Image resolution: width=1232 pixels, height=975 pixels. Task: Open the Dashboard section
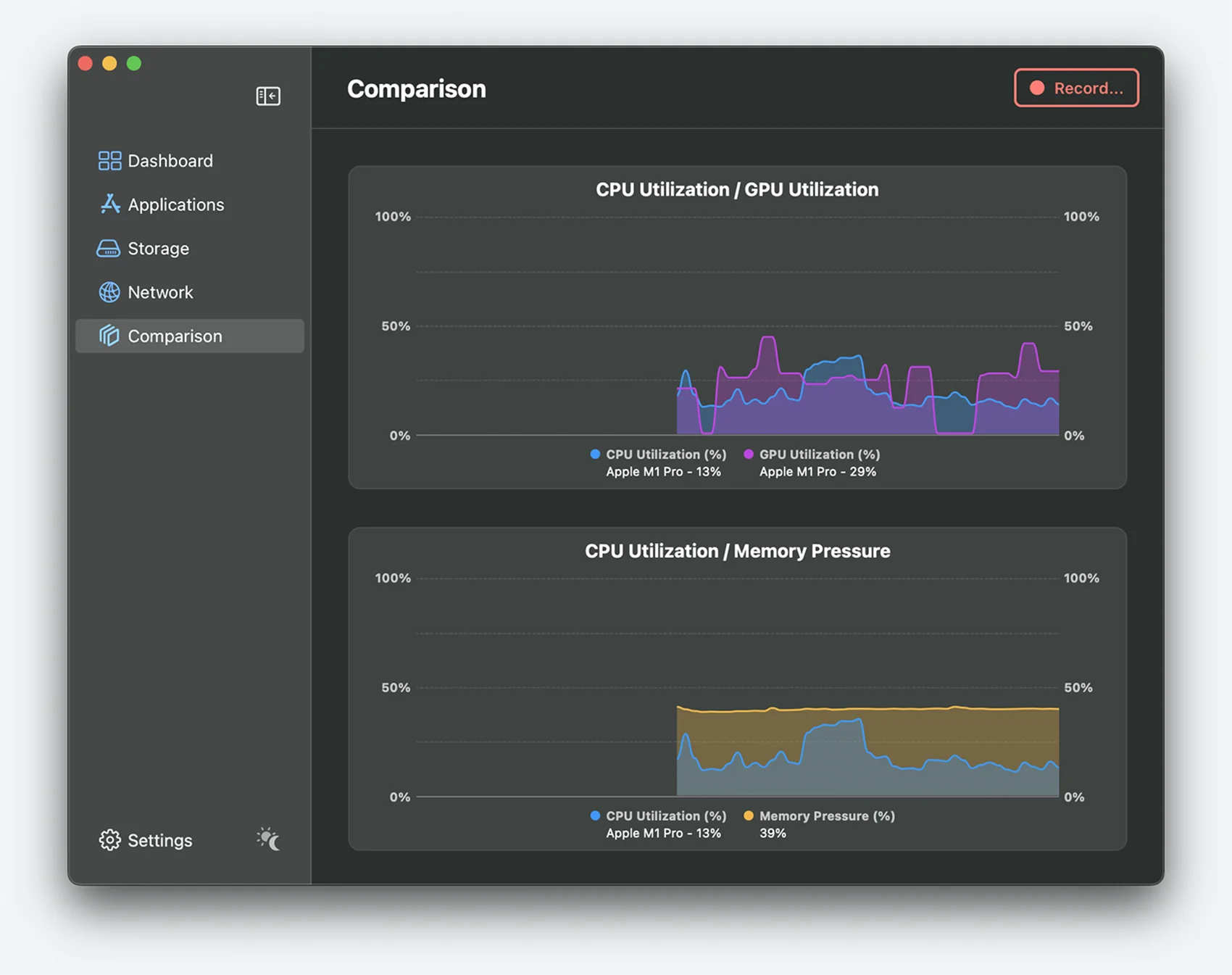[x=170, y=161]
